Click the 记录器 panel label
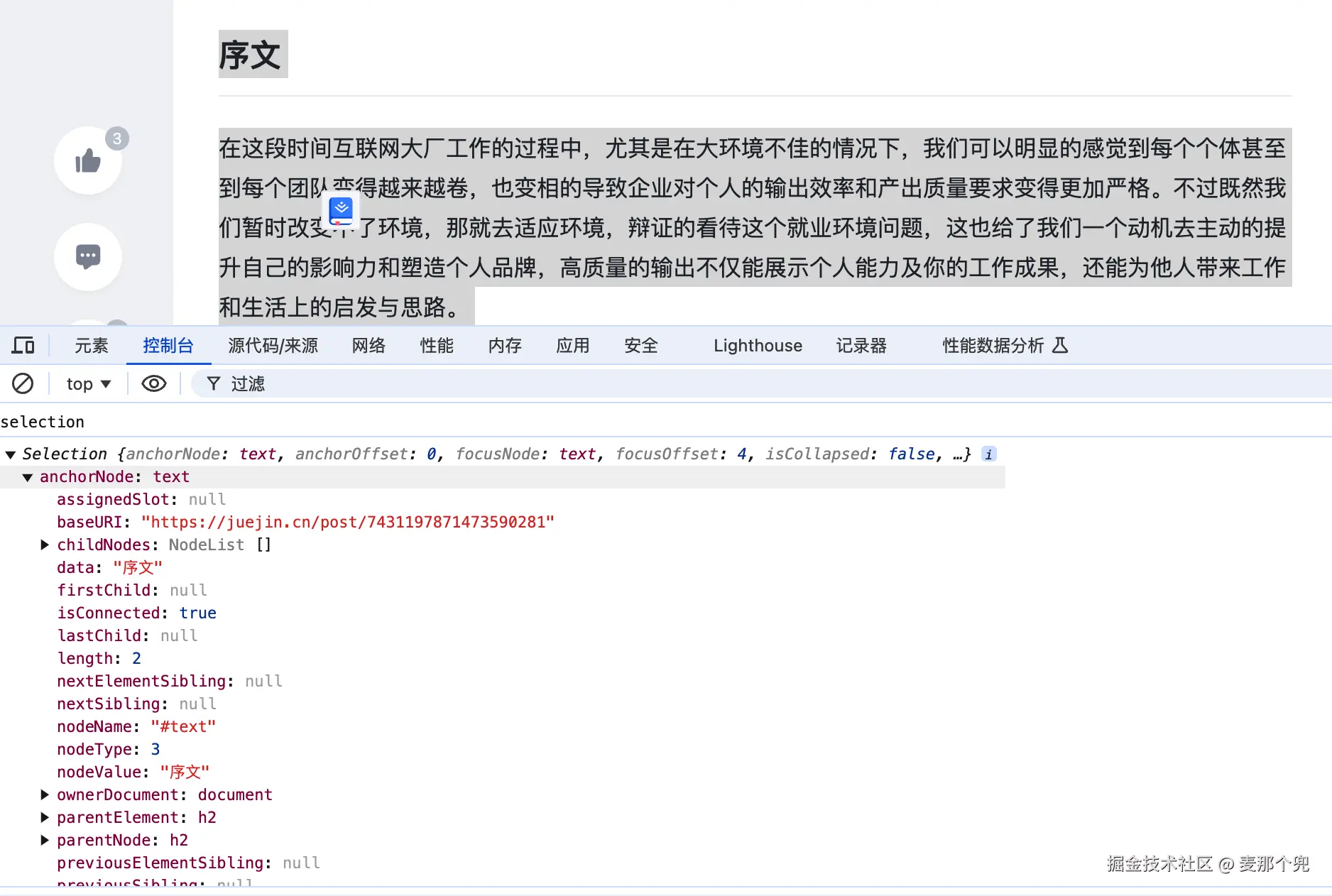This screenshot has height=896, width=1332. (861, 346)
